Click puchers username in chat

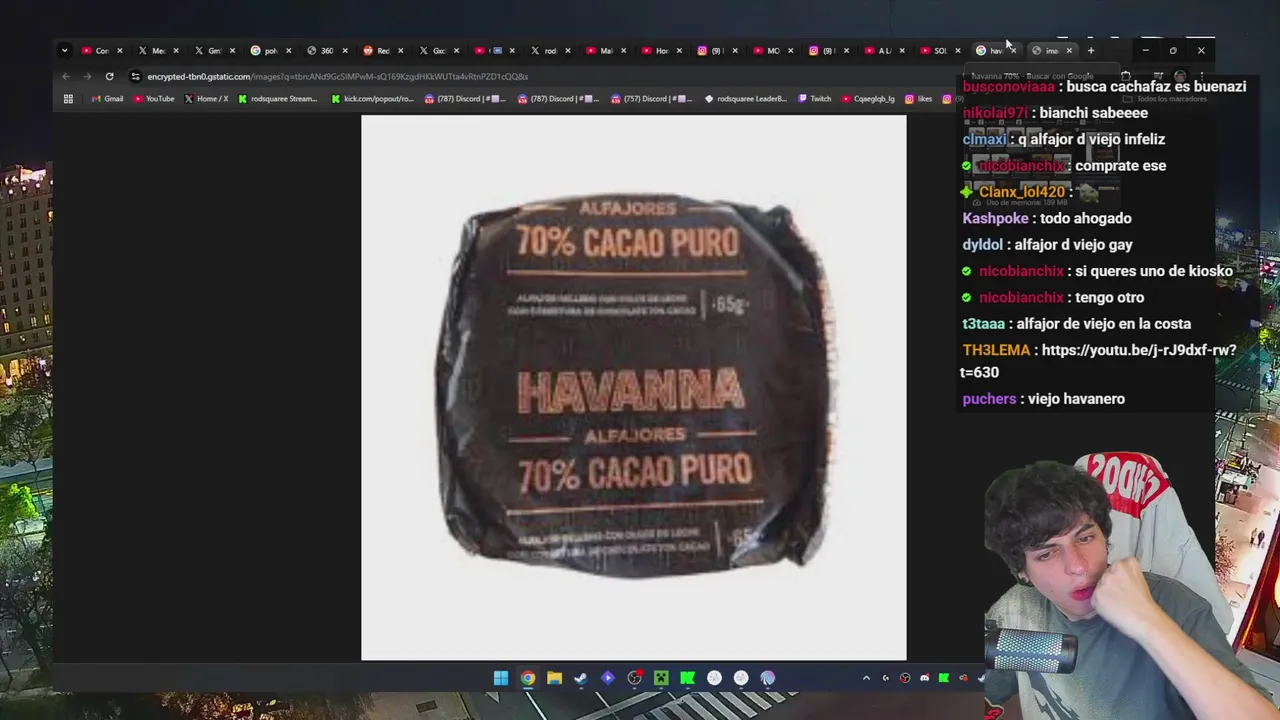tap(989, 399)
